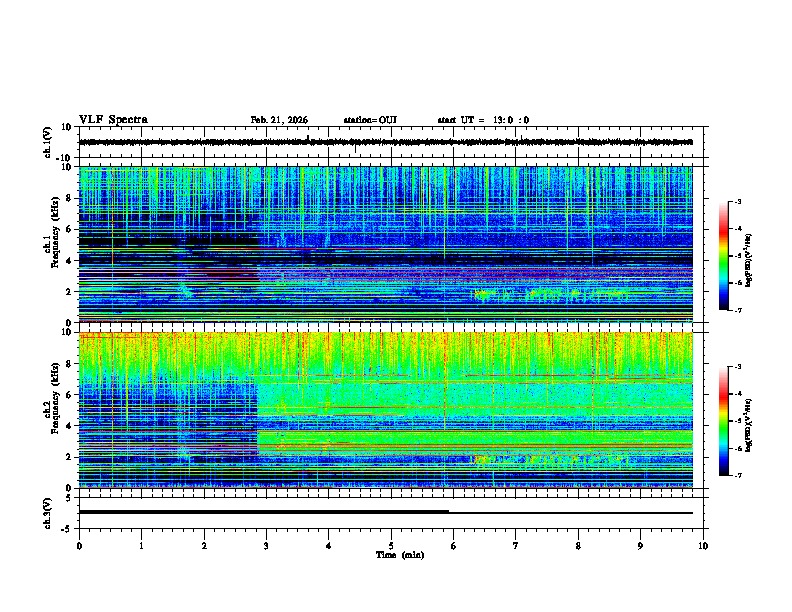792x612 pixels.
Task: Click the time axis tick label "9"
Action: pos(640,546)
